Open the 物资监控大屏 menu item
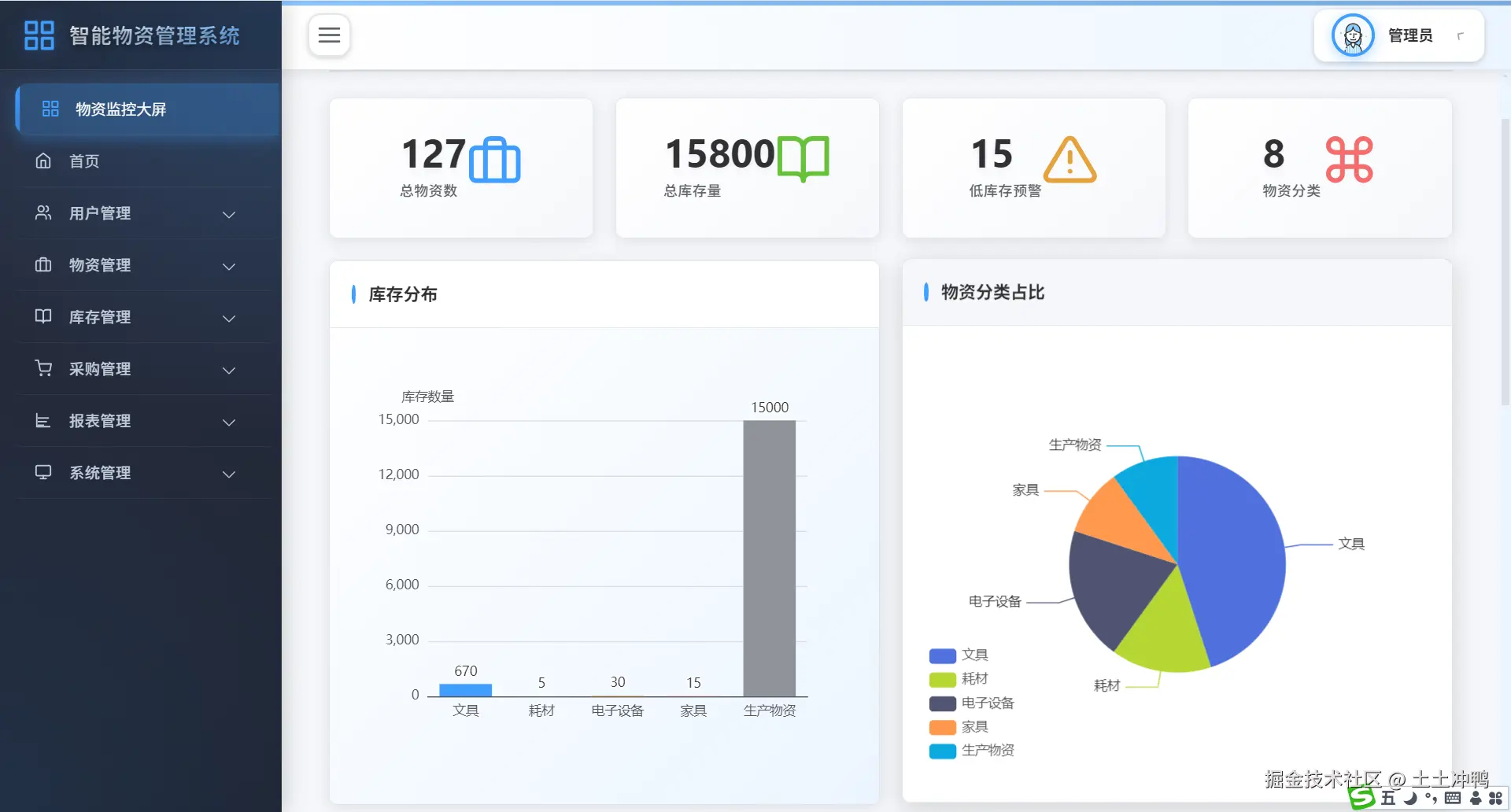 148,109
